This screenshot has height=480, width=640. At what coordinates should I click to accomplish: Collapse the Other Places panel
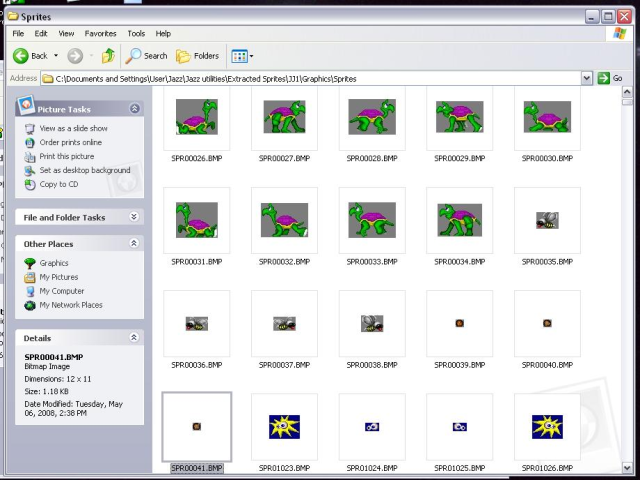click(134, 243)
